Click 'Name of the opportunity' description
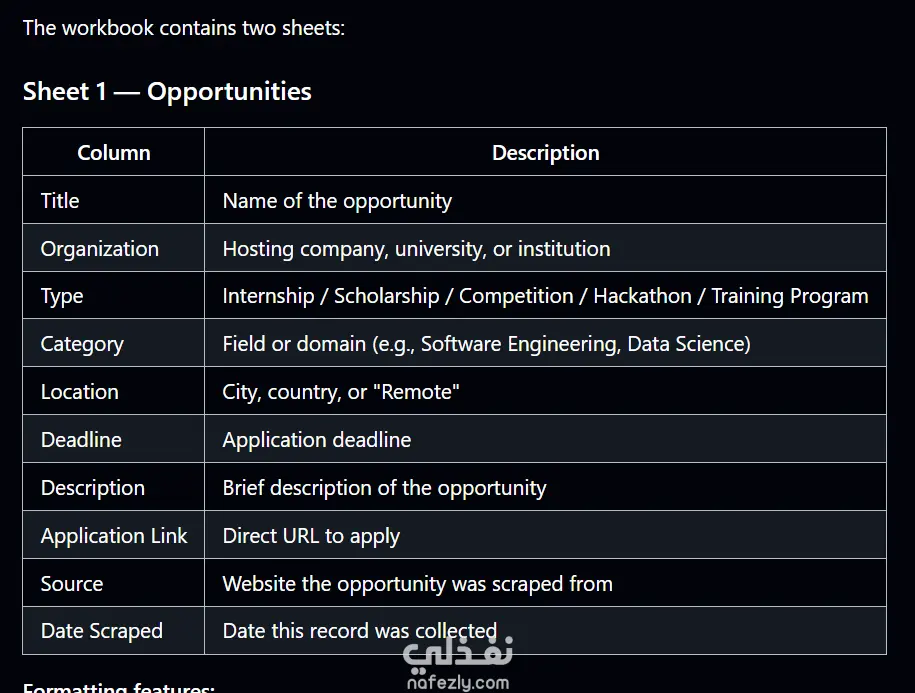 (x=546, y=200)
